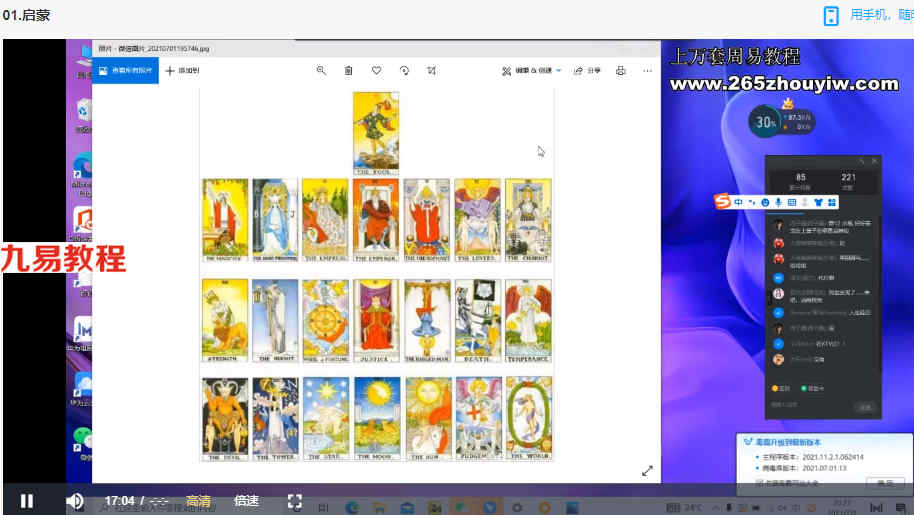Click microphone voice input on Sogou bar

(778, 202)
